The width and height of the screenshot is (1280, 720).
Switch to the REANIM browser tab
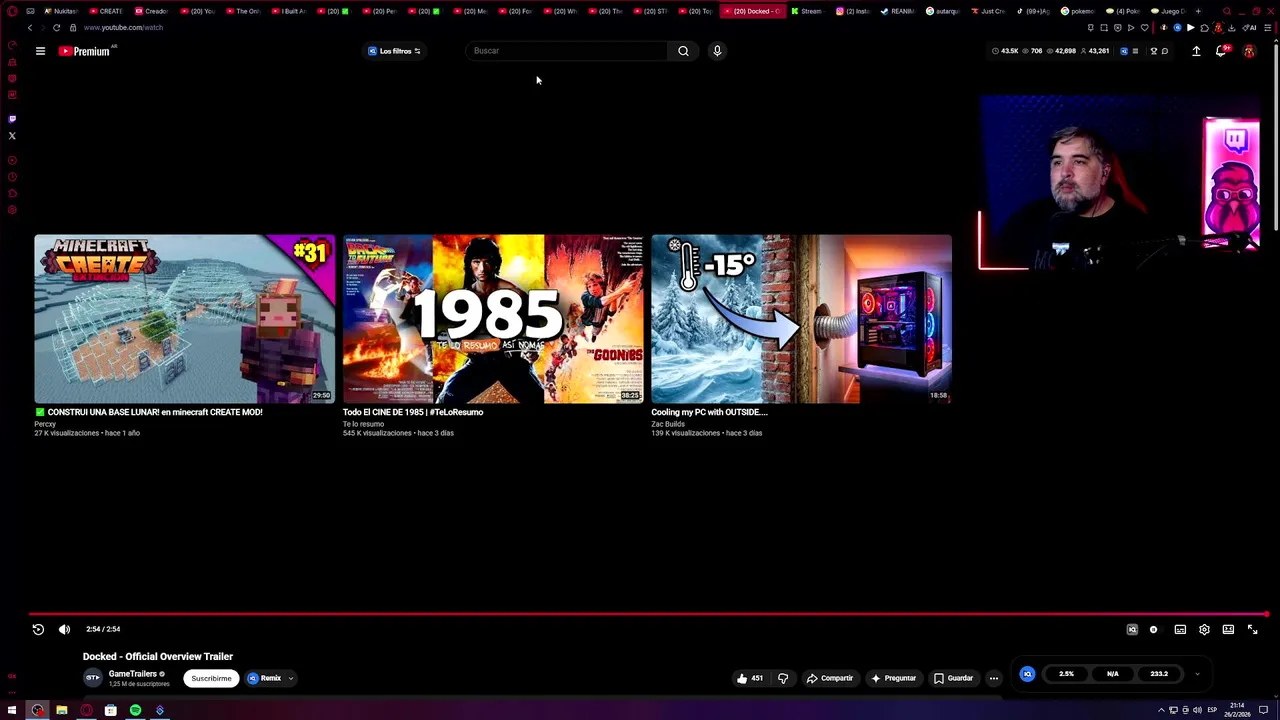897,11
